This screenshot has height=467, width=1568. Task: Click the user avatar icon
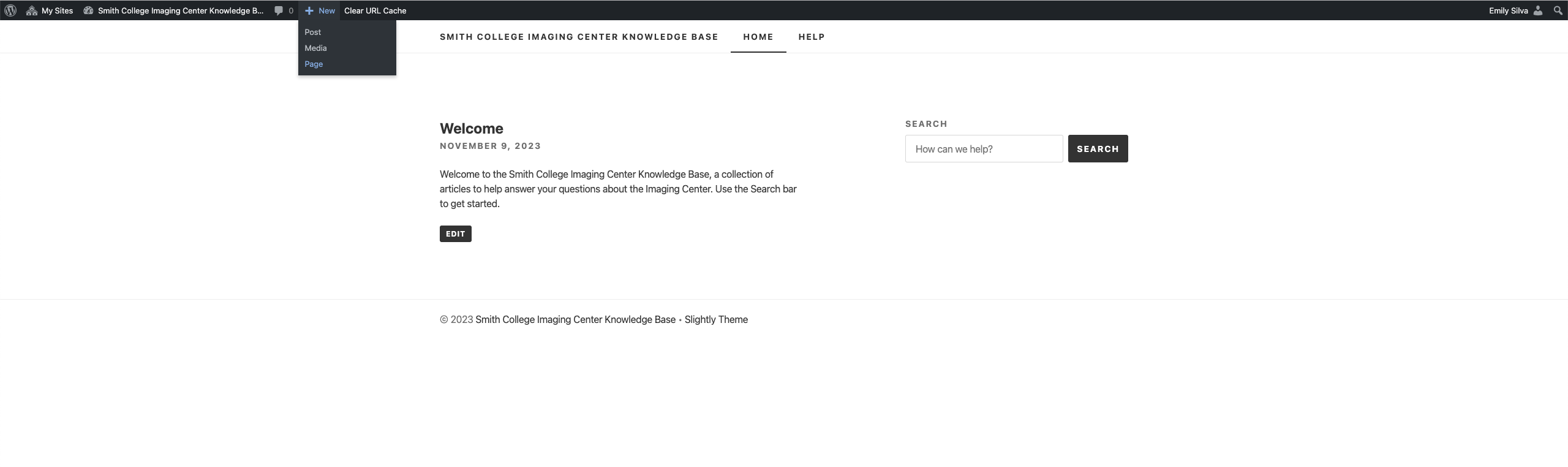1538,10
